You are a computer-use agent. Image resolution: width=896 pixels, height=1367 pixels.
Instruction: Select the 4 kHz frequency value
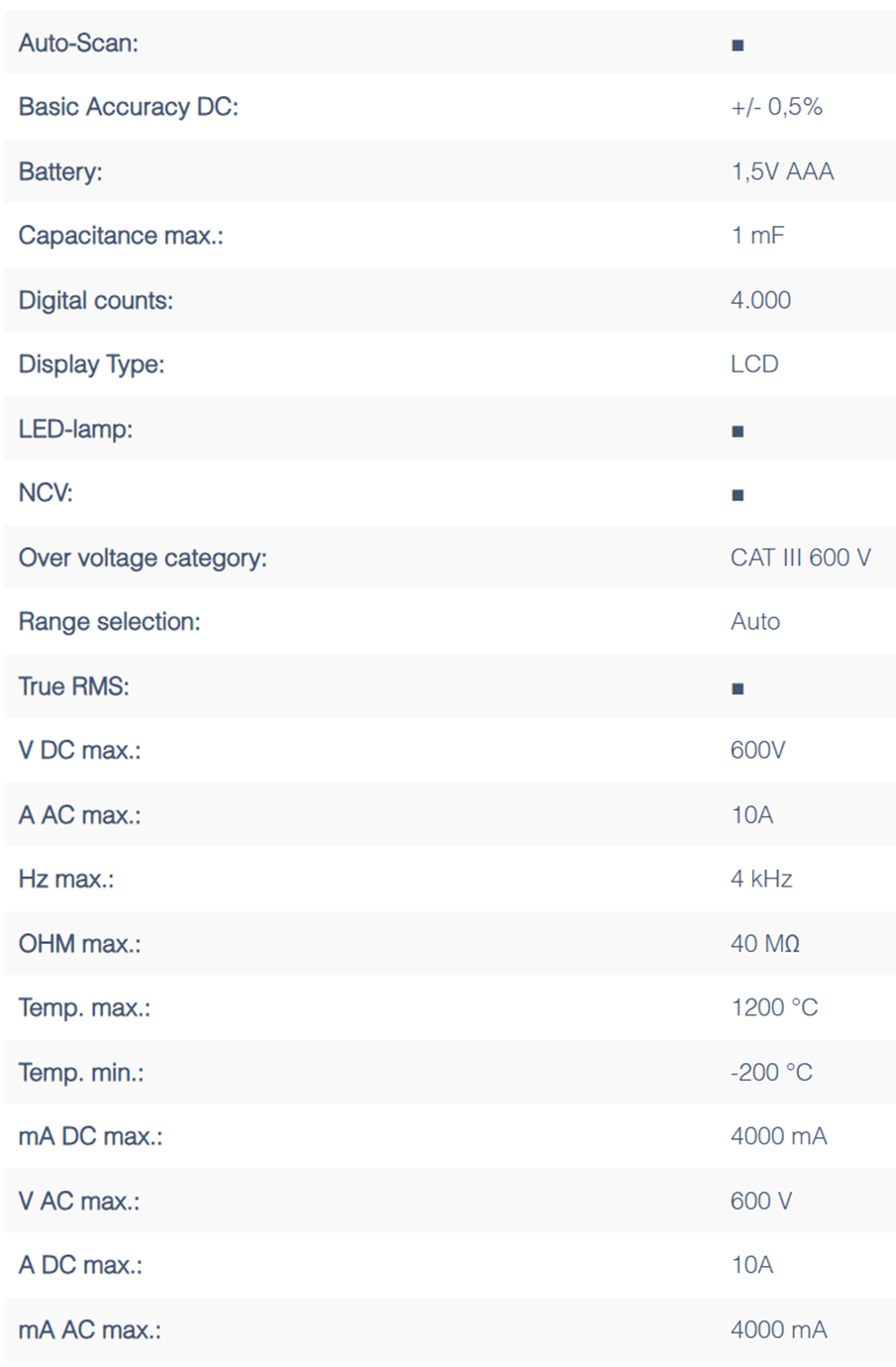click(x=761, y=879)
